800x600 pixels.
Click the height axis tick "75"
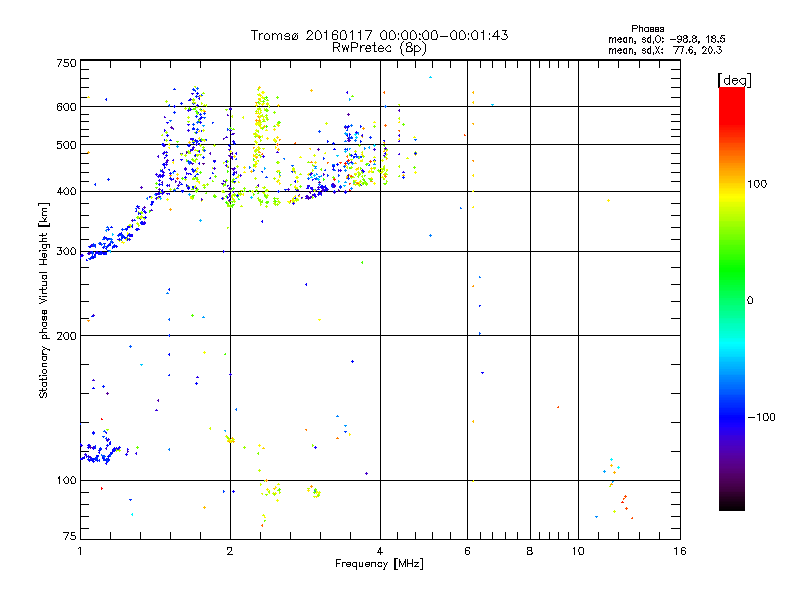click(70, 536)
